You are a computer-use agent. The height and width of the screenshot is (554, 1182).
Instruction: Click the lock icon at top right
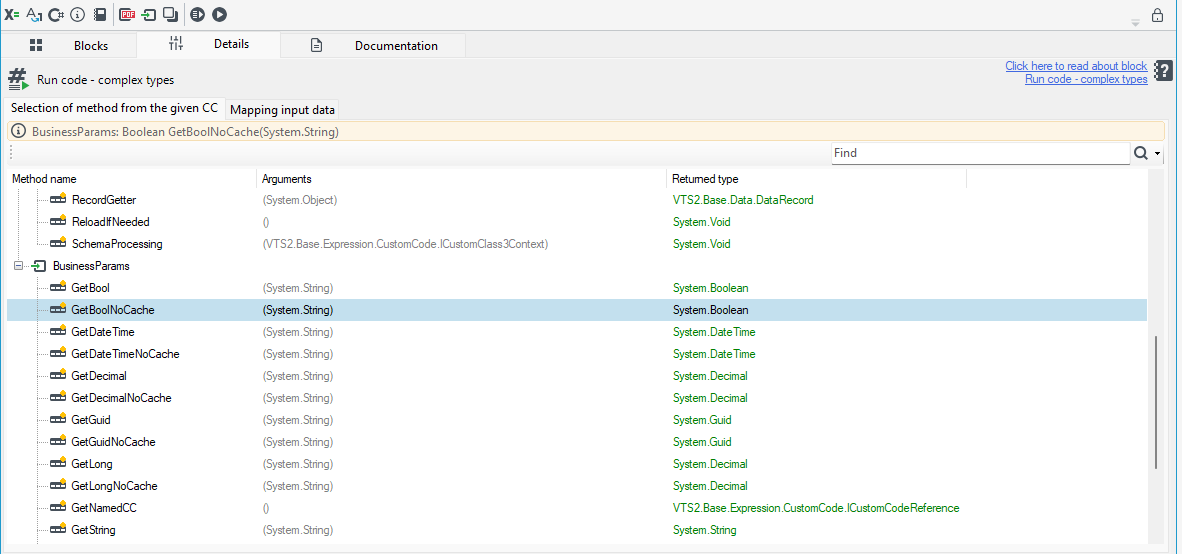click(1157, 15)
